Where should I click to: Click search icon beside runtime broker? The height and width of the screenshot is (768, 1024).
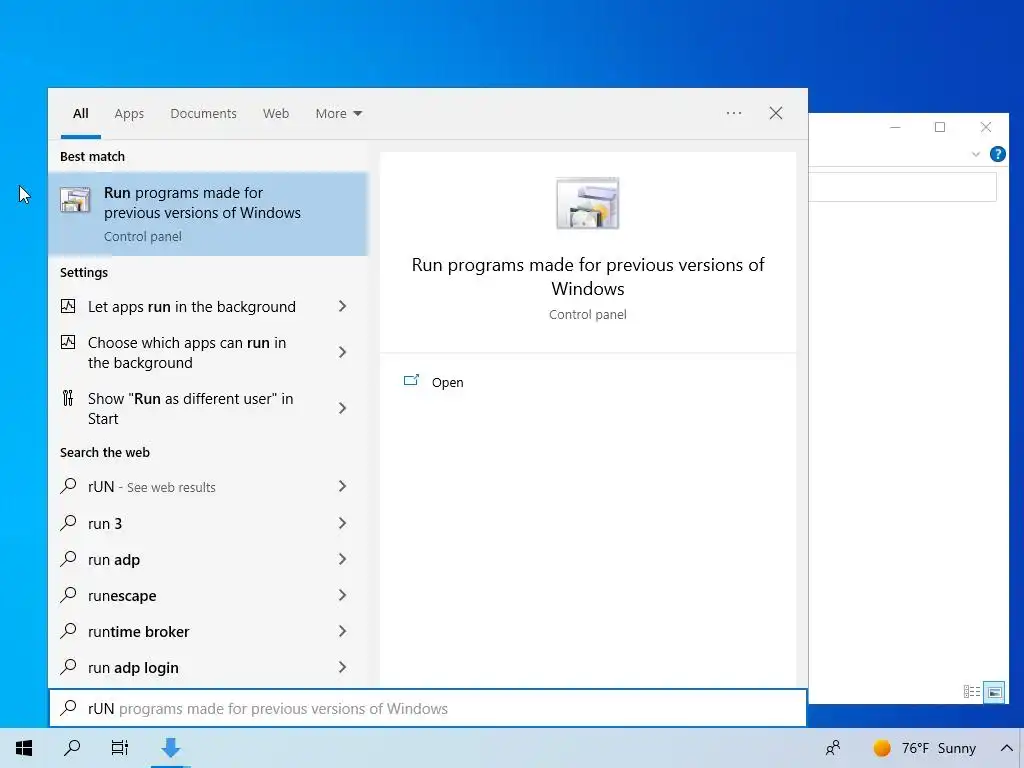click(68, 630)
